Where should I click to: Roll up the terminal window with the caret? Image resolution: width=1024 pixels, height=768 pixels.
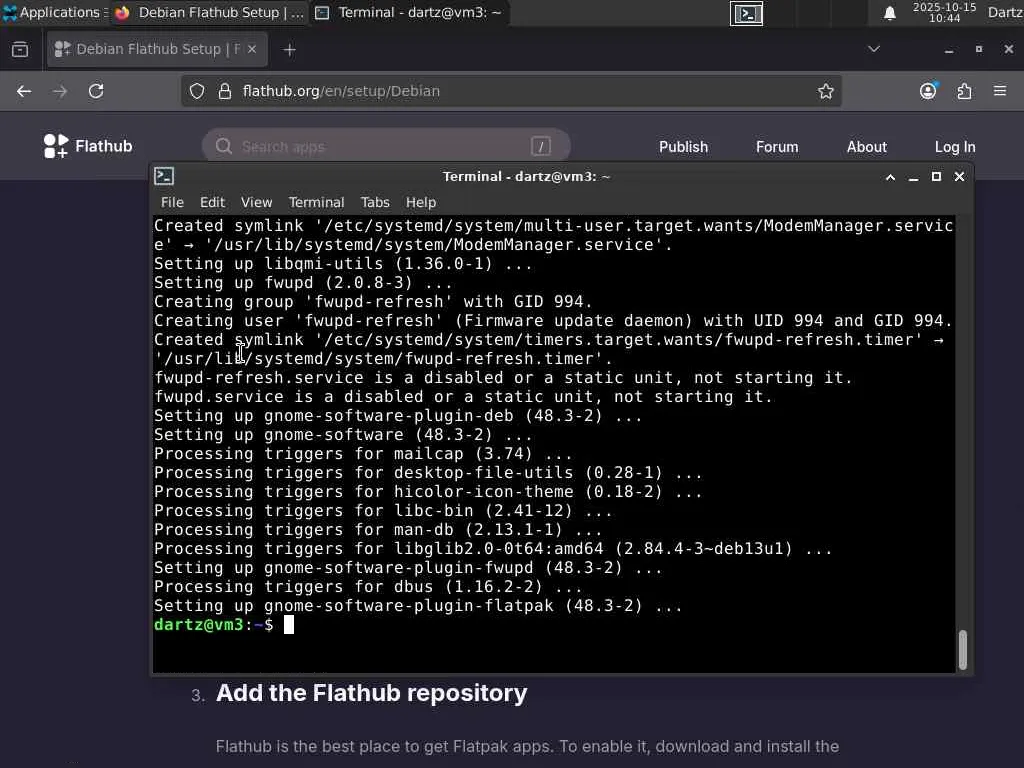[x=890, y=177]
